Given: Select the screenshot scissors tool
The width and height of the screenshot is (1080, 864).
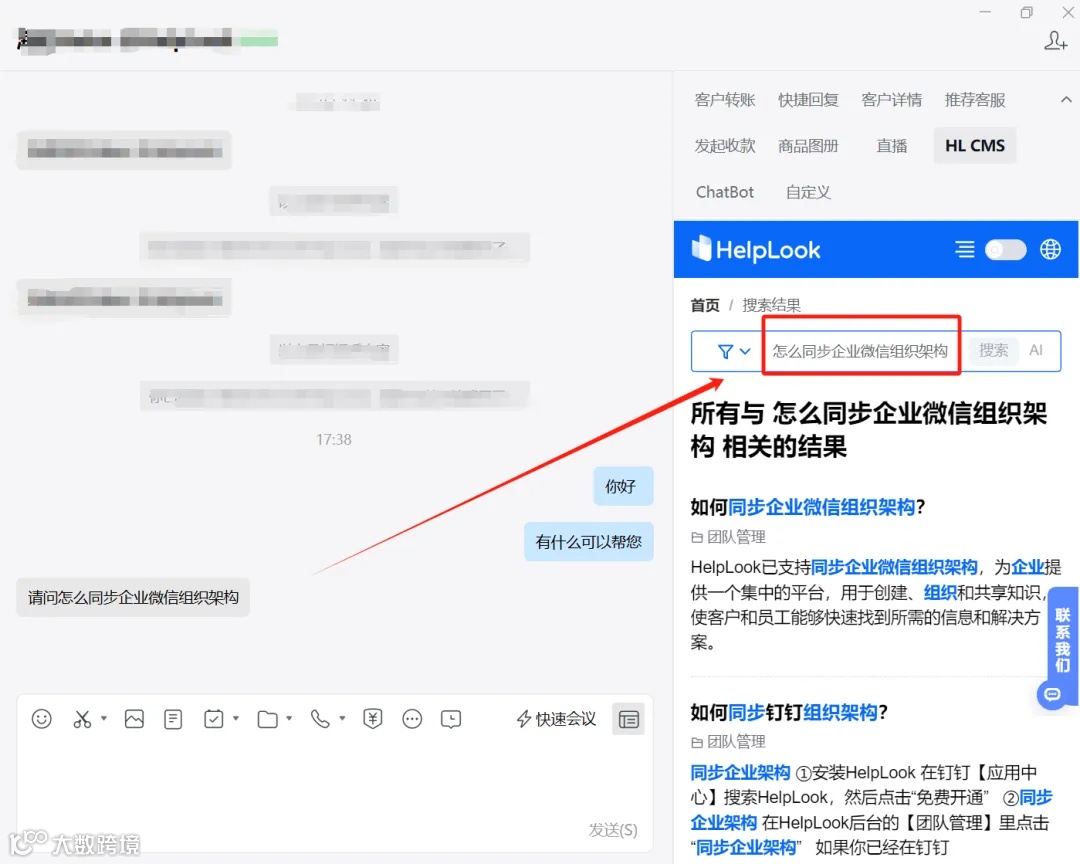Looking at the screenshot, I should point(84,718).
